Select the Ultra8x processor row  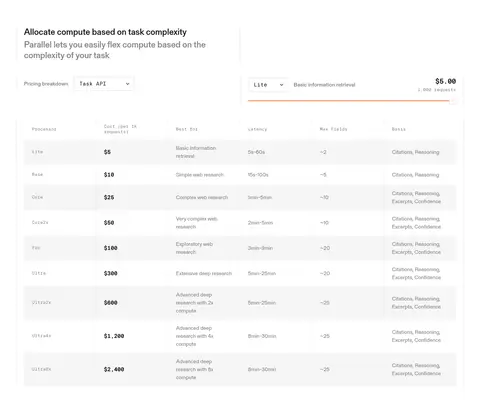tap(240, 369)
